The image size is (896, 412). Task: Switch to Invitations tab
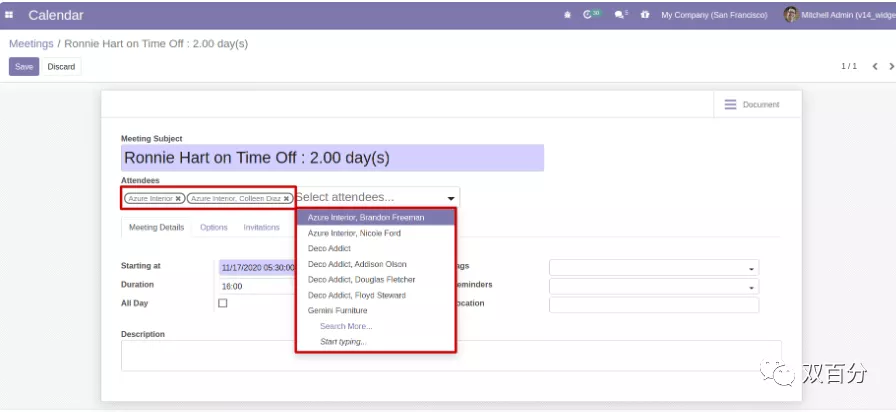pyautogui.click(x=262, y=227)
